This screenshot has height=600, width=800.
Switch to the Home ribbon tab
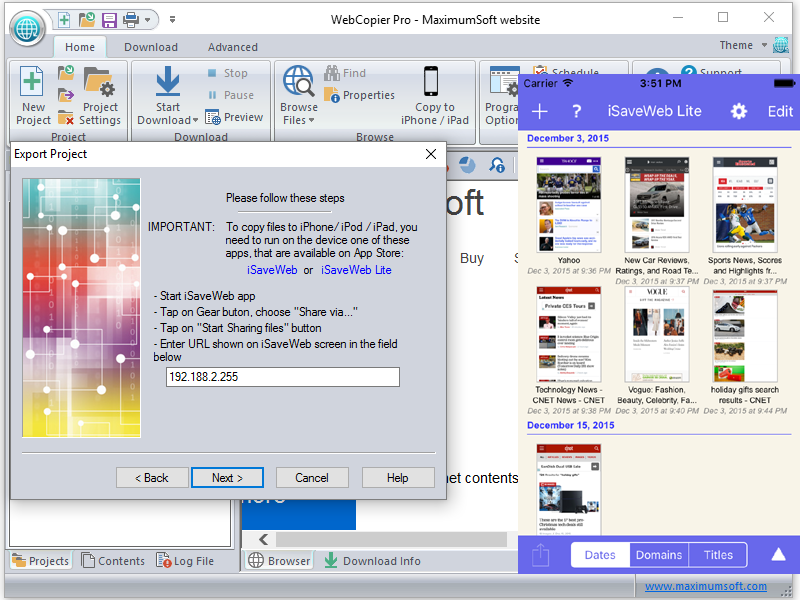tap(80, 47)
